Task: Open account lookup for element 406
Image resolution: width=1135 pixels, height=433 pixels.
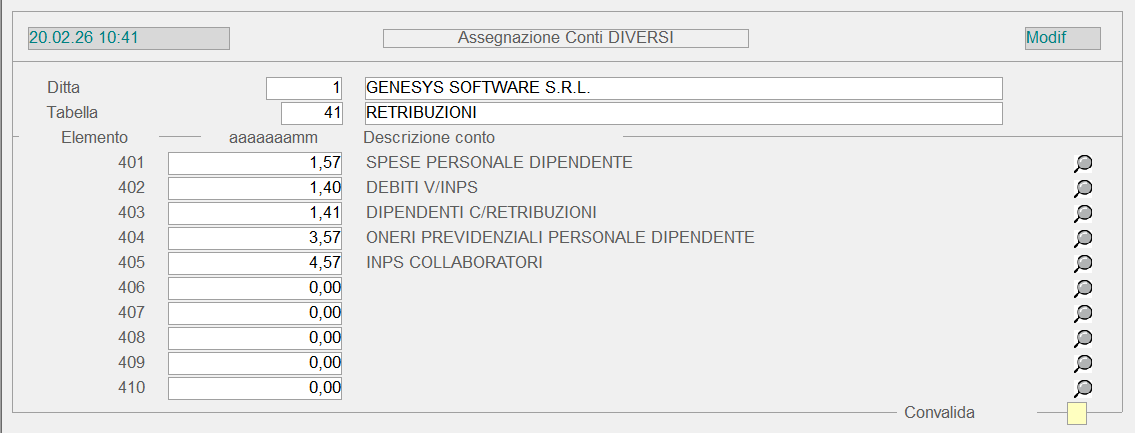Action: 1082,288
